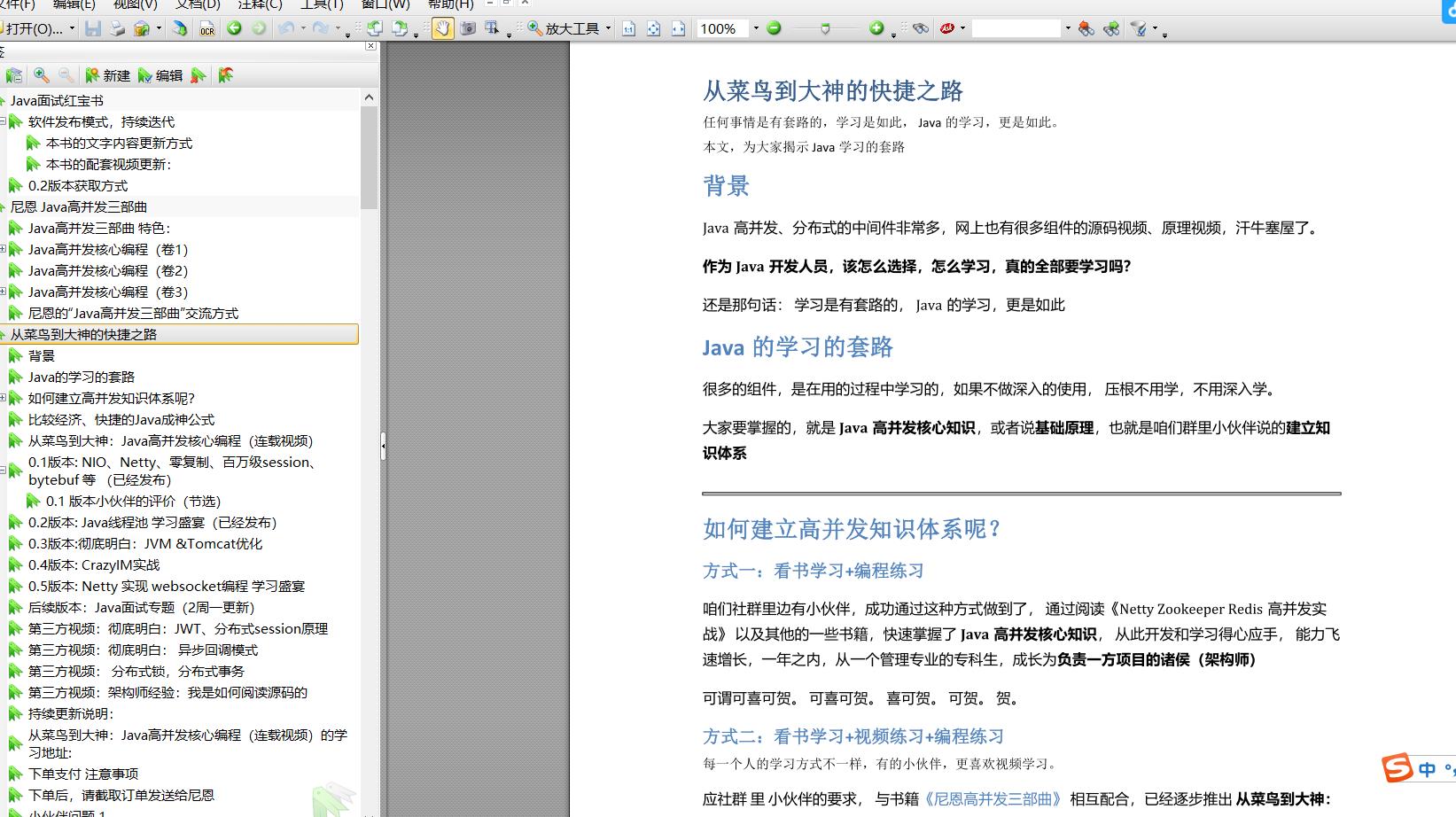Expand Java高并发核心编程（卷3）bookmark
Screen dimensions: 1456x817
3,292
